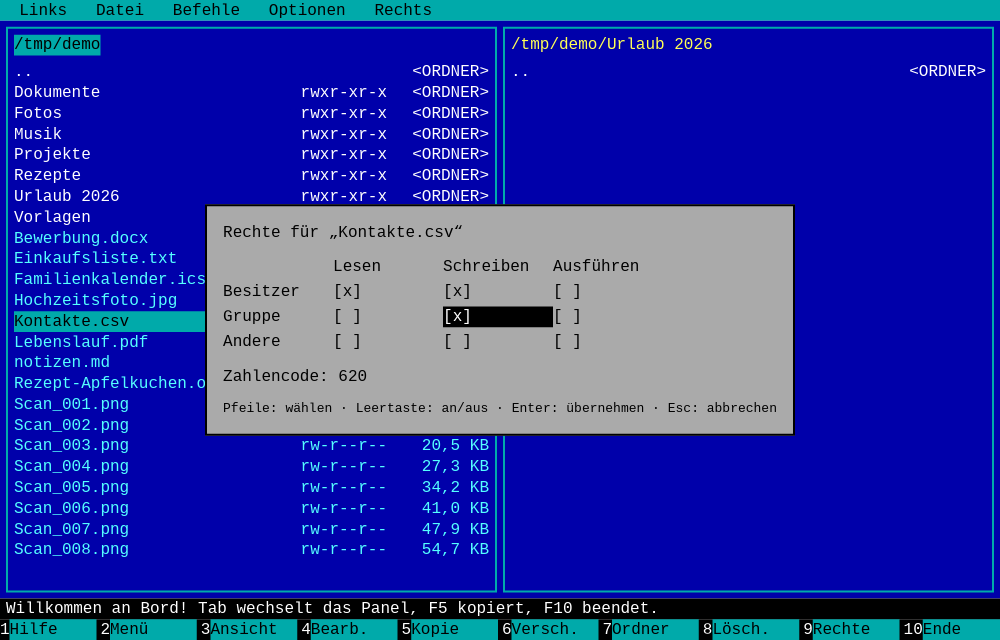Screen dimensions: 1000x640
Task: Open the Befehle menu
Action: tap(206, 10)
